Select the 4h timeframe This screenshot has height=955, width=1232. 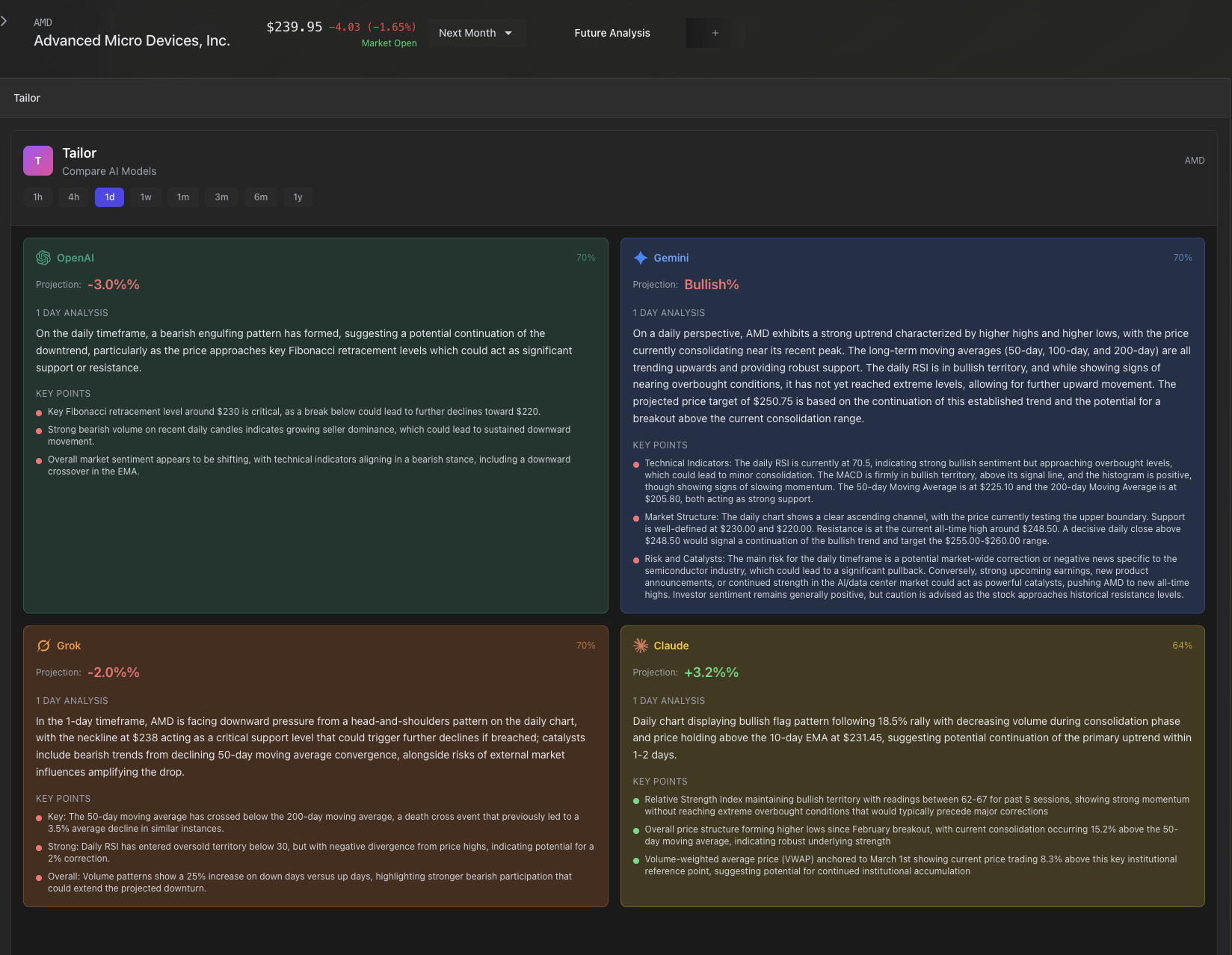tap(73, 197)
